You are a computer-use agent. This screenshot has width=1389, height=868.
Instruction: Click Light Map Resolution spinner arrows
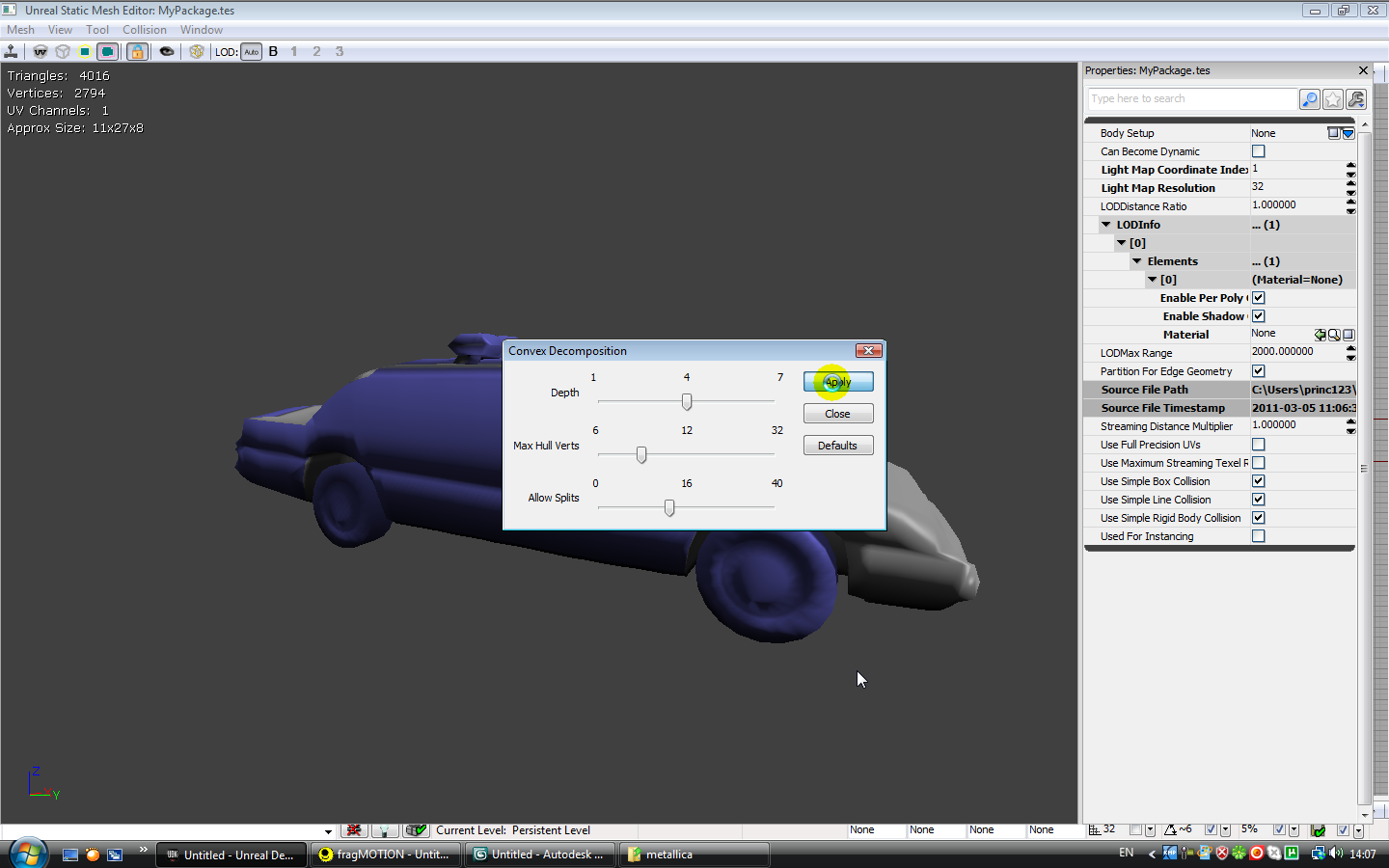click(x=1350, y=188)
